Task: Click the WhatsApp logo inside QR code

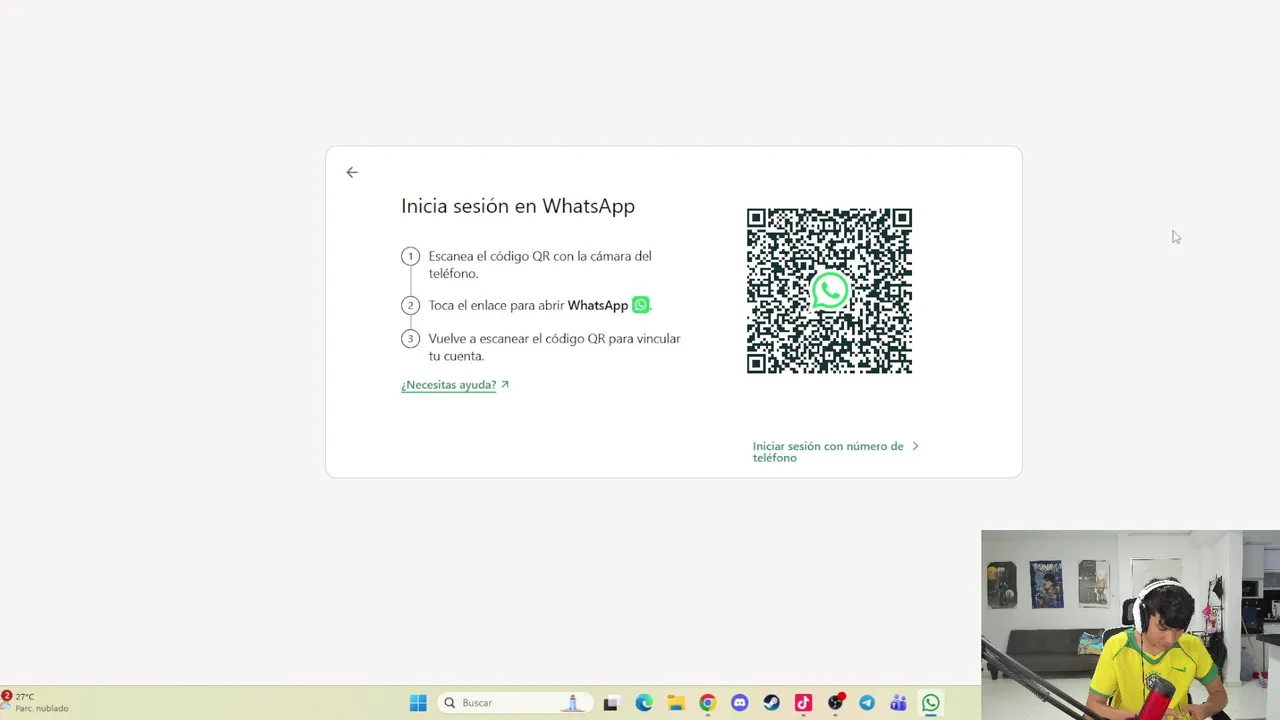Action: tap(829, 291)
